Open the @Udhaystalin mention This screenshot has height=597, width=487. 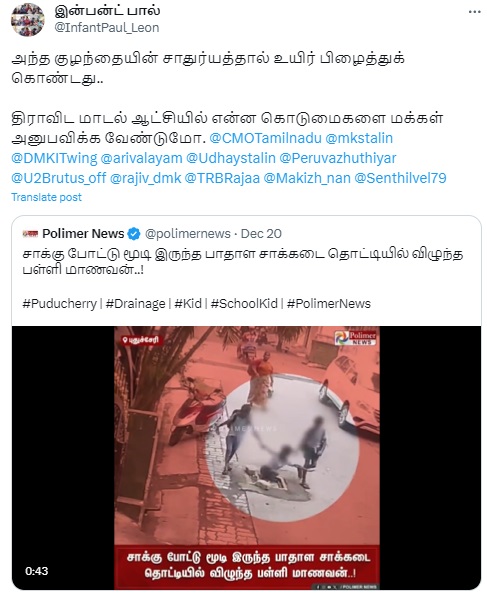231,158
